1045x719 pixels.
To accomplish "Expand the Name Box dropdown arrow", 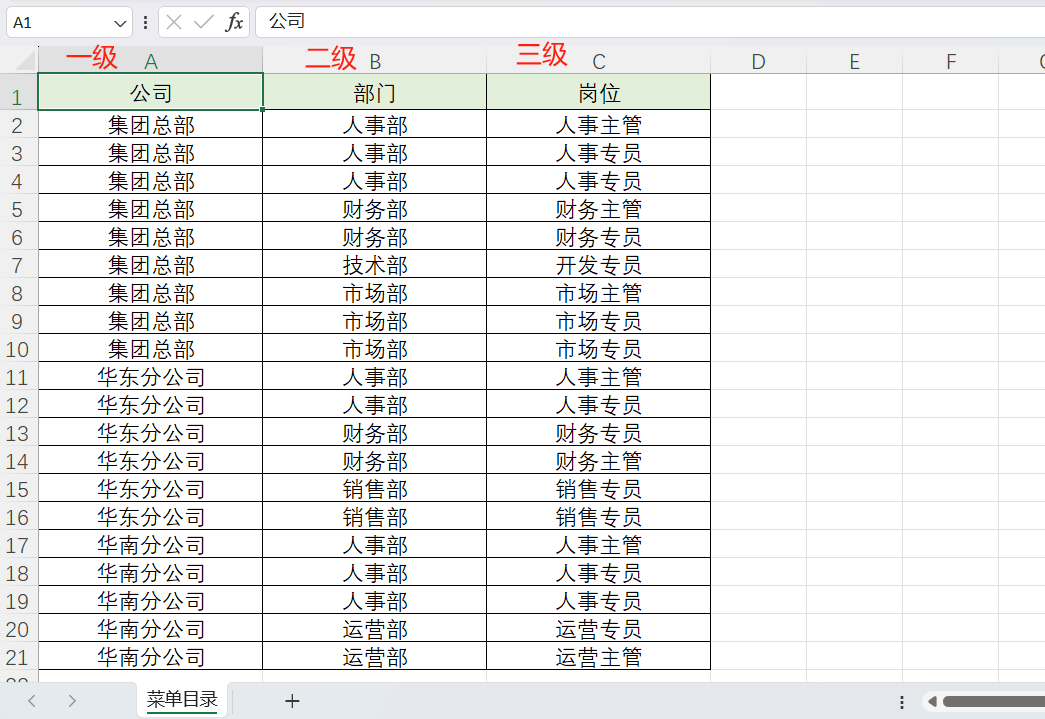I will (x=121, y=22).
